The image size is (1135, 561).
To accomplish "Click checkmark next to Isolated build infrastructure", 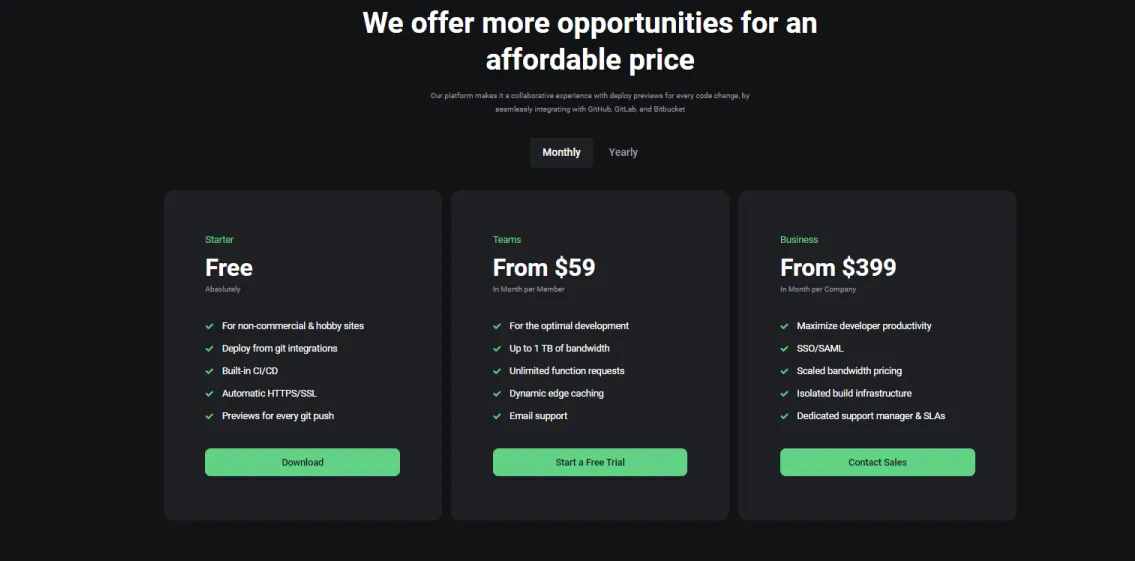I will click(785, 394).
